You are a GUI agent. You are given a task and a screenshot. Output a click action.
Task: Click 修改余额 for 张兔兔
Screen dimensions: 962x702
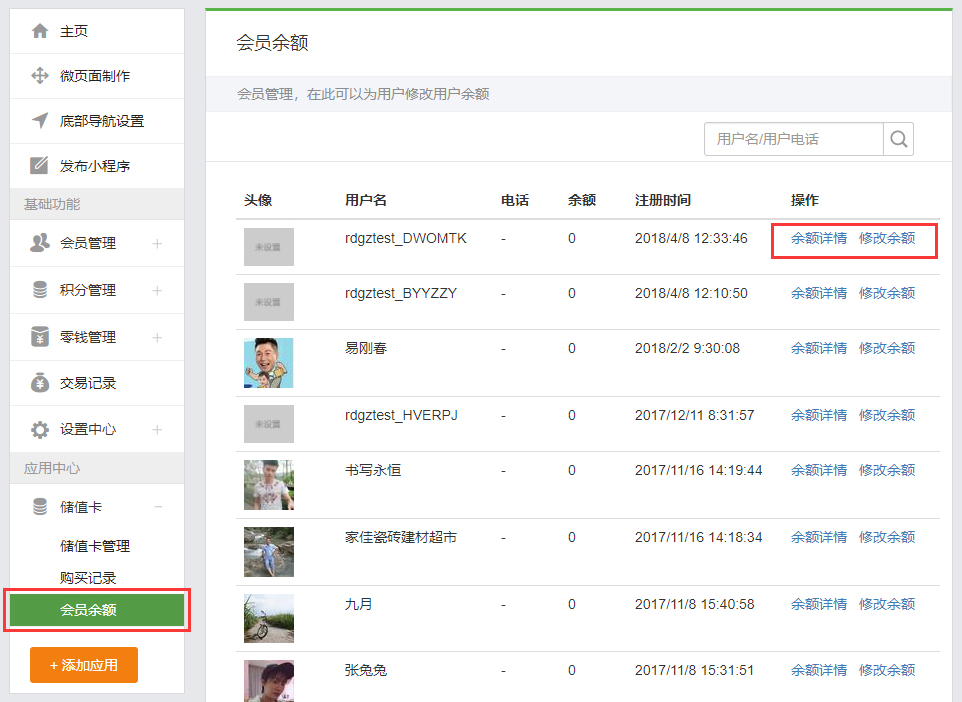887,670
